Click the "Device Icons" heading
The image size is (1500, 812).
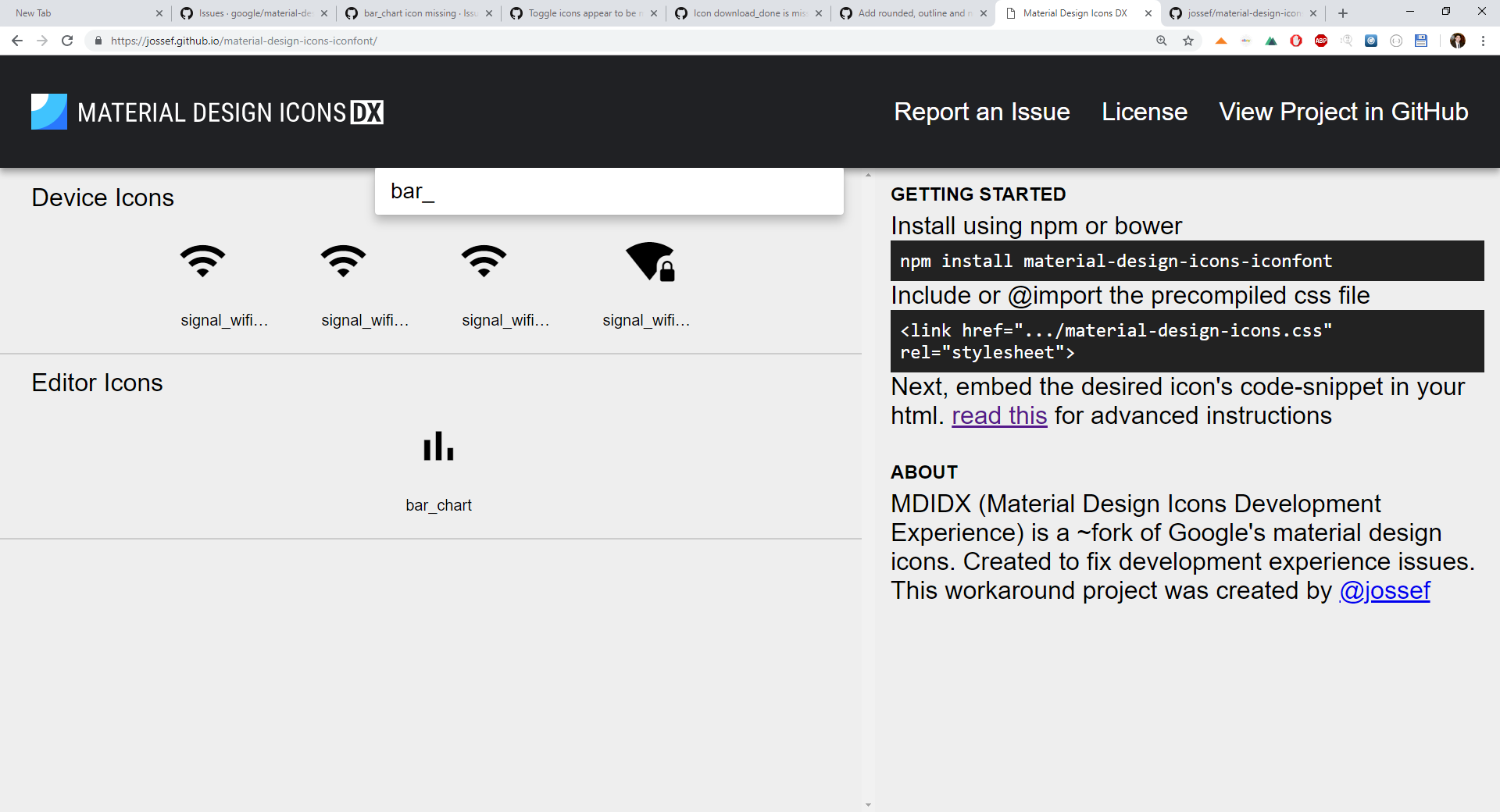102,198
